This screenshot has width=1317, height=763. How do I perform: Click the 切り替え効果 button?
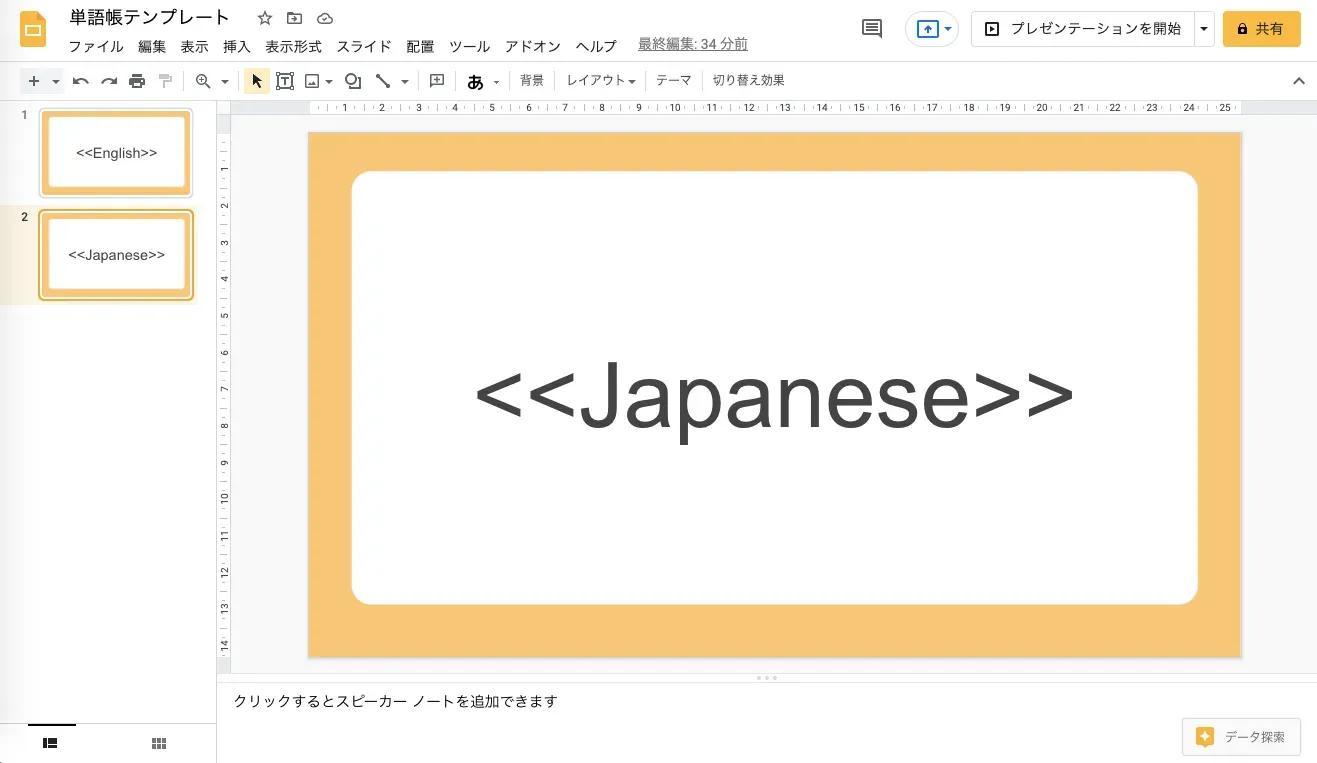(x=749, y=81)
